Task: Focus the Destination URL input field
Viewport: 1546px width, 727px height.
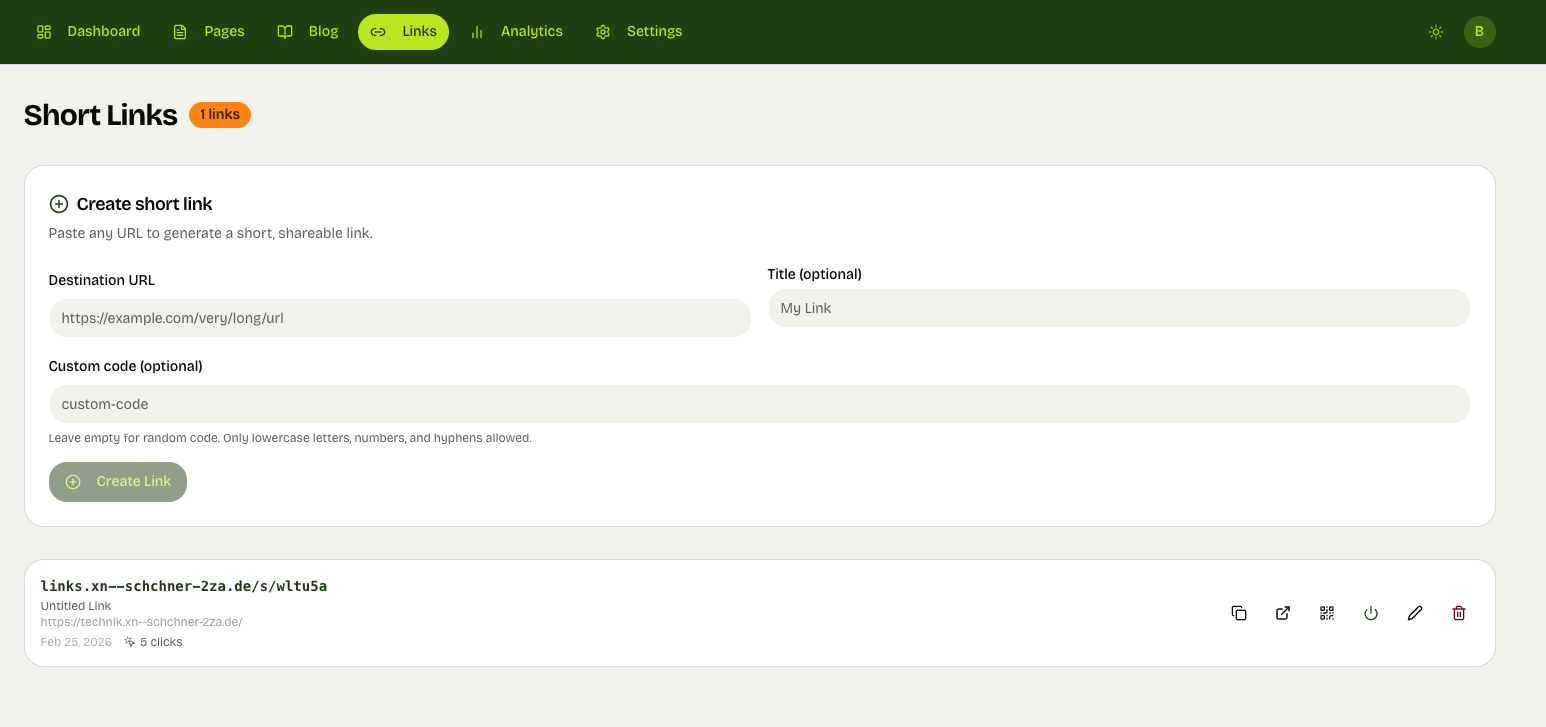Action: [x=400, y=318]
